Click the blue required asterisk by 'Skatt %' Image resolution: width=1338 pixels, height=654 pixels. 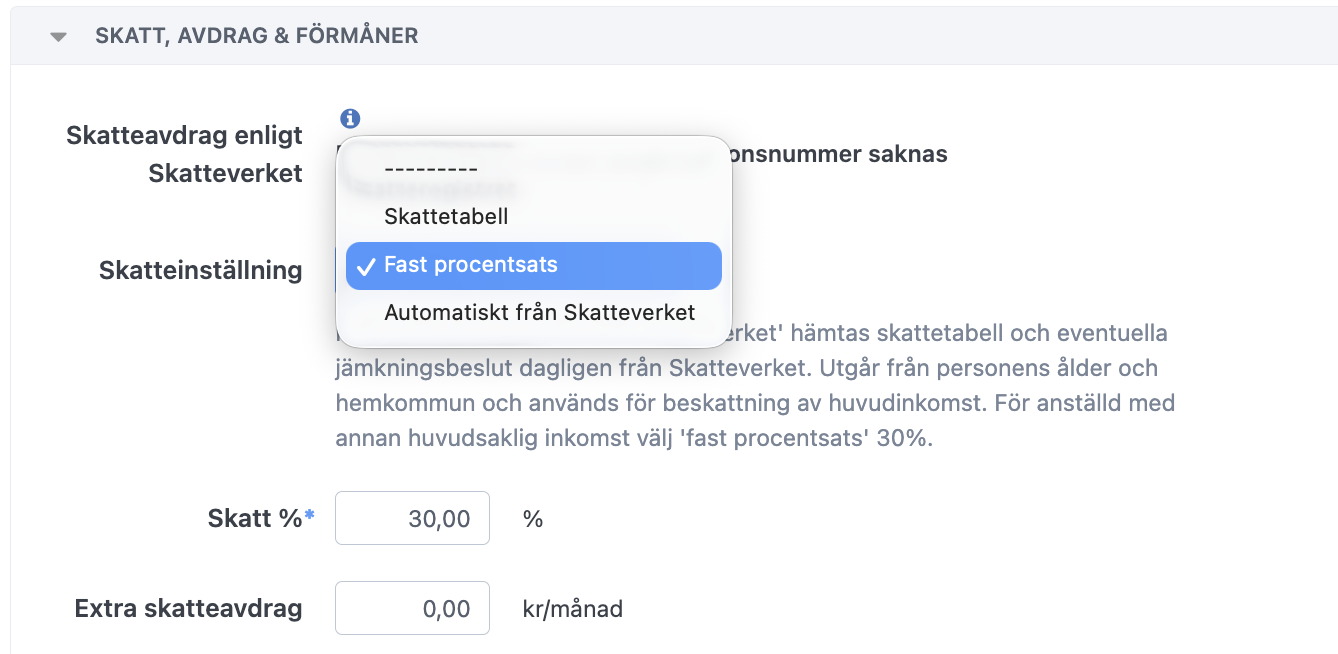tap(309, 515)
